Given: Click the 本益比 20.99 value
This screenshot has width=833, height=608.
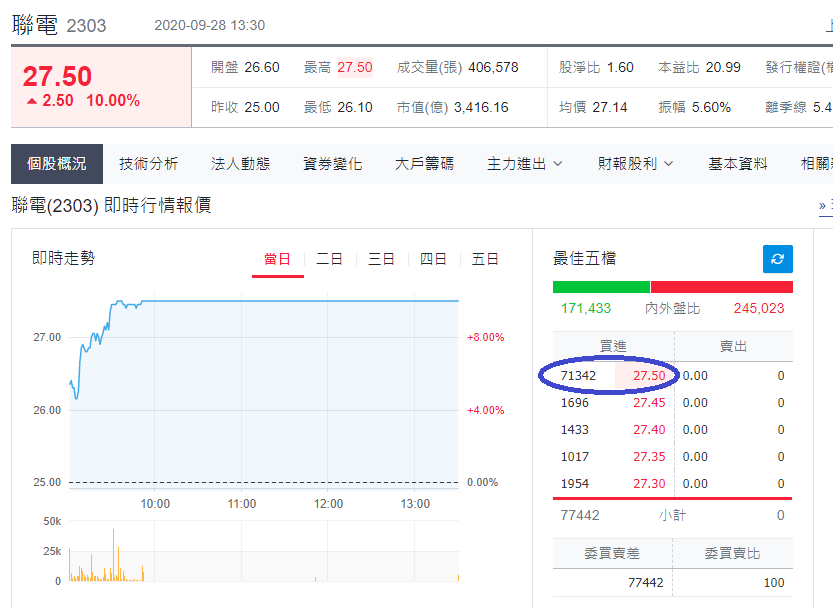Looking at the screenshot, I should pos(723,67).
